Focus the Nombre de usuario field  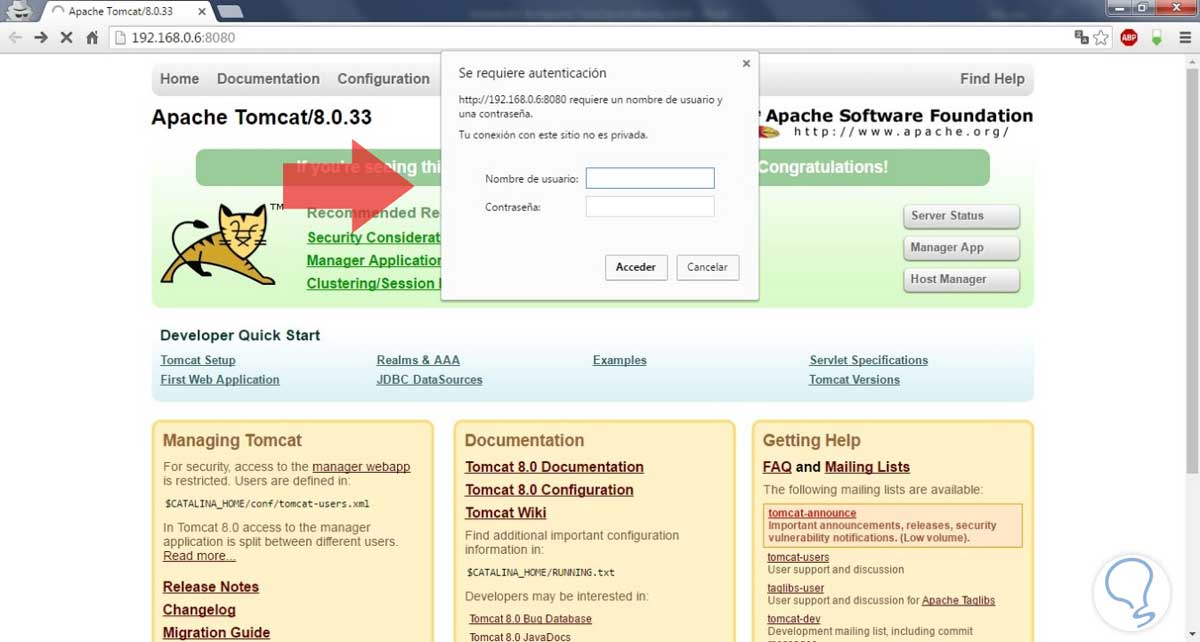tap(650, 178)
